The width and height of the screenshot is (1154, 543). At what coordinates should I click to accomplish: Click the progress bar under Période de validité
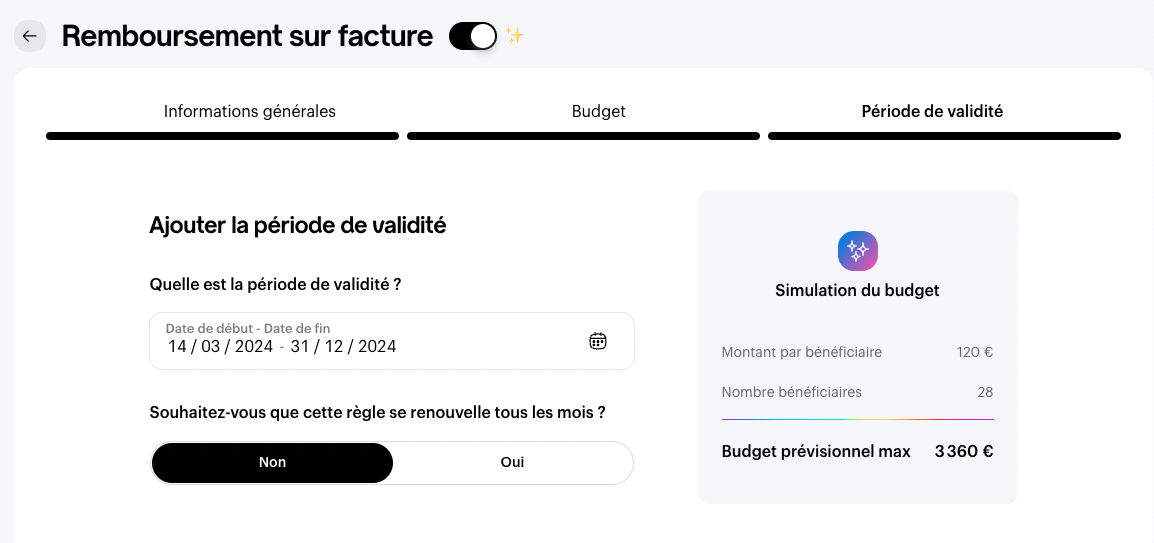click(x=944, y=136)
